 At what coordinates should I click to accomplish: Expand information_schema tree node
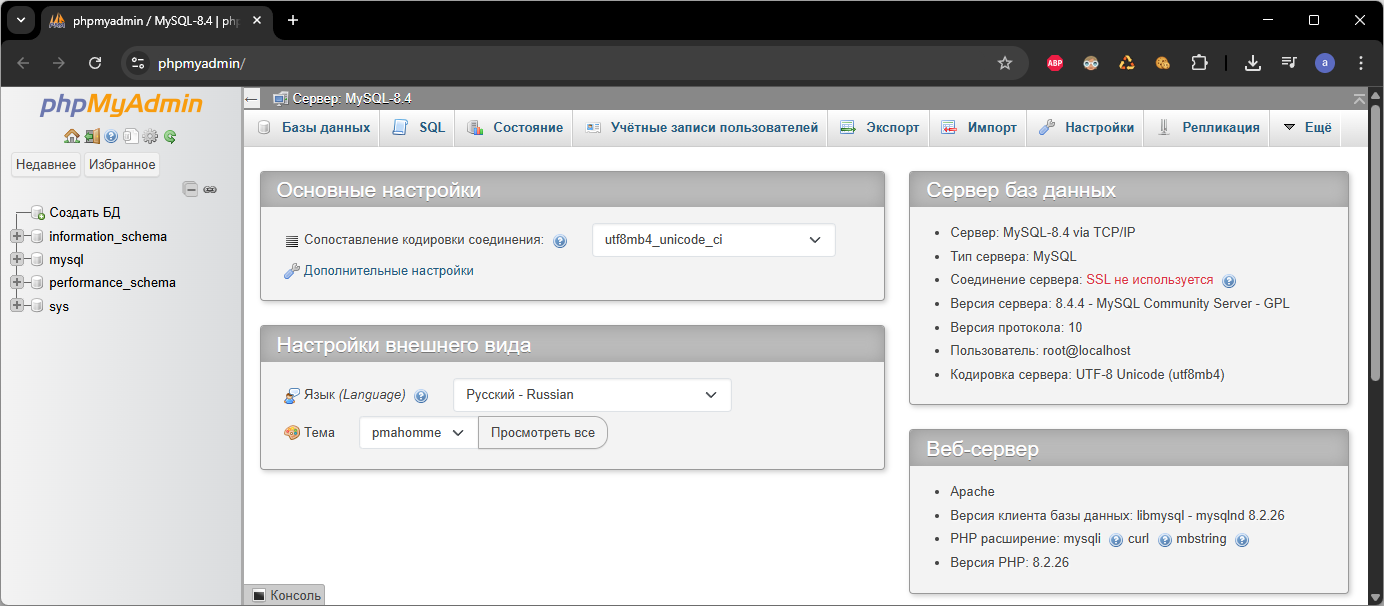(17, 237)
